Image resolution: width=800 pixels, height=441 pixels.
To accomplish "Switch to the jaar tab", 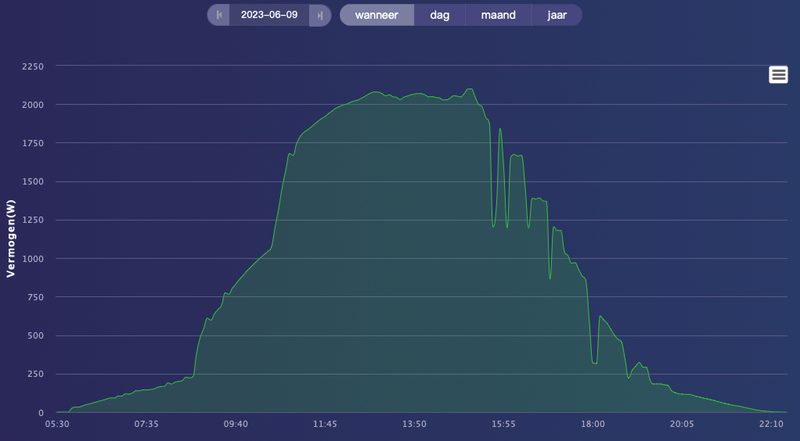I will [x=557, y=15].
